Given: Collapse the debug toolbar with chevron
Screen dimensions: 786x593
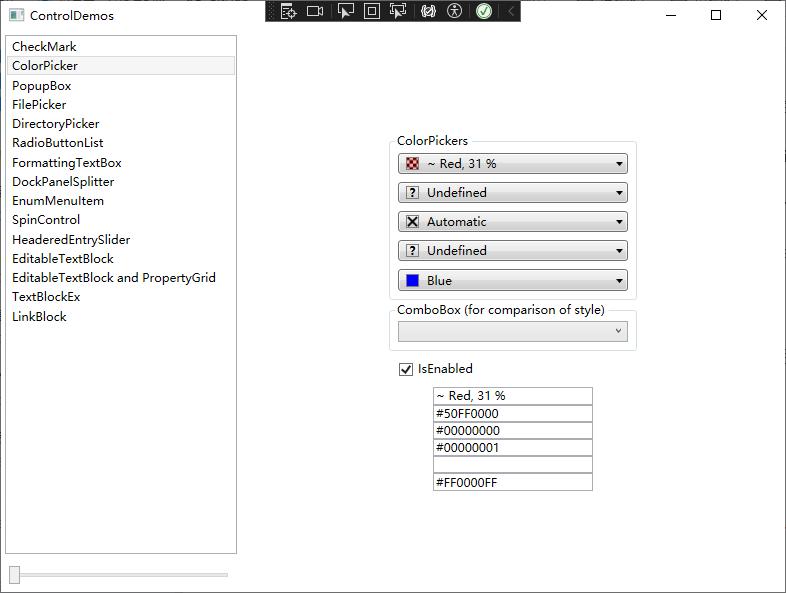Looking at the screenshot, I should point(511,11).
